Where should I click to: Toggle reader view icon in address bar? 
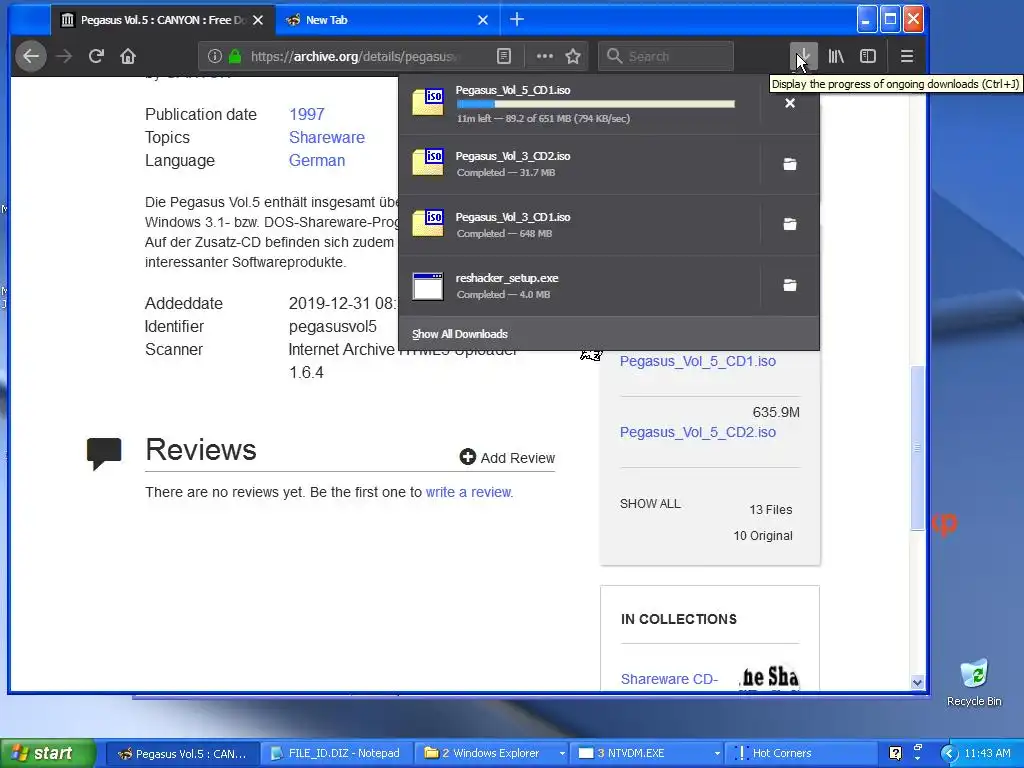504,56
